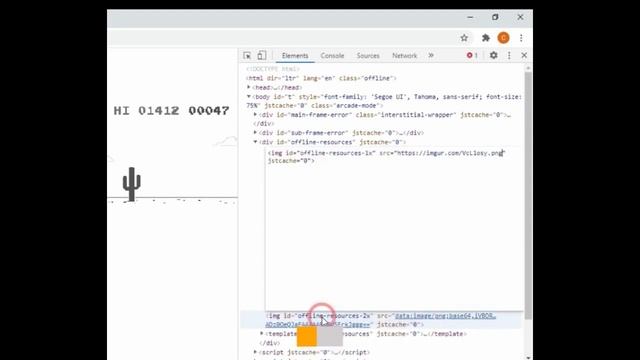This screenshot has width=640, height=360.
Task: Switch to the Elements tab
Action: tap(295, 56)
